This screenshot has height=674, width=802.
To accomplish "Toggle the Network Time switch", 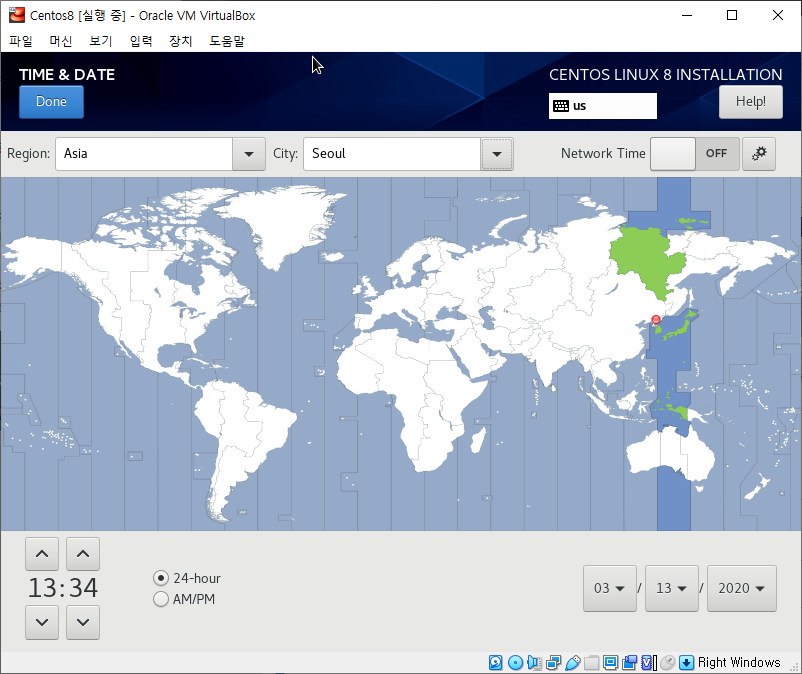I will [x=695, y=153].
